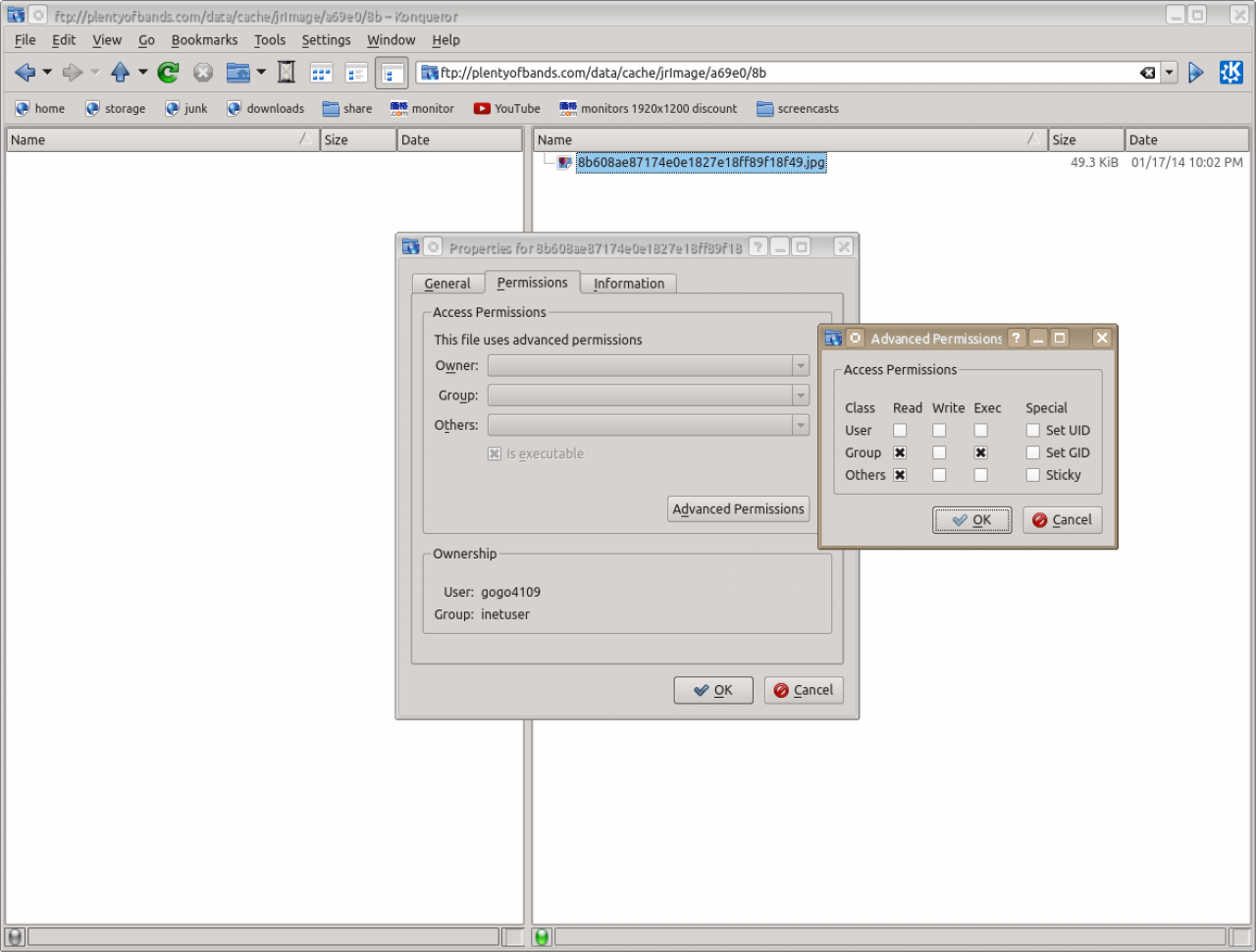This screenshot has width=1256, height=952.
Task: Enable Write permission for Group
Action: tap(939, 453)
